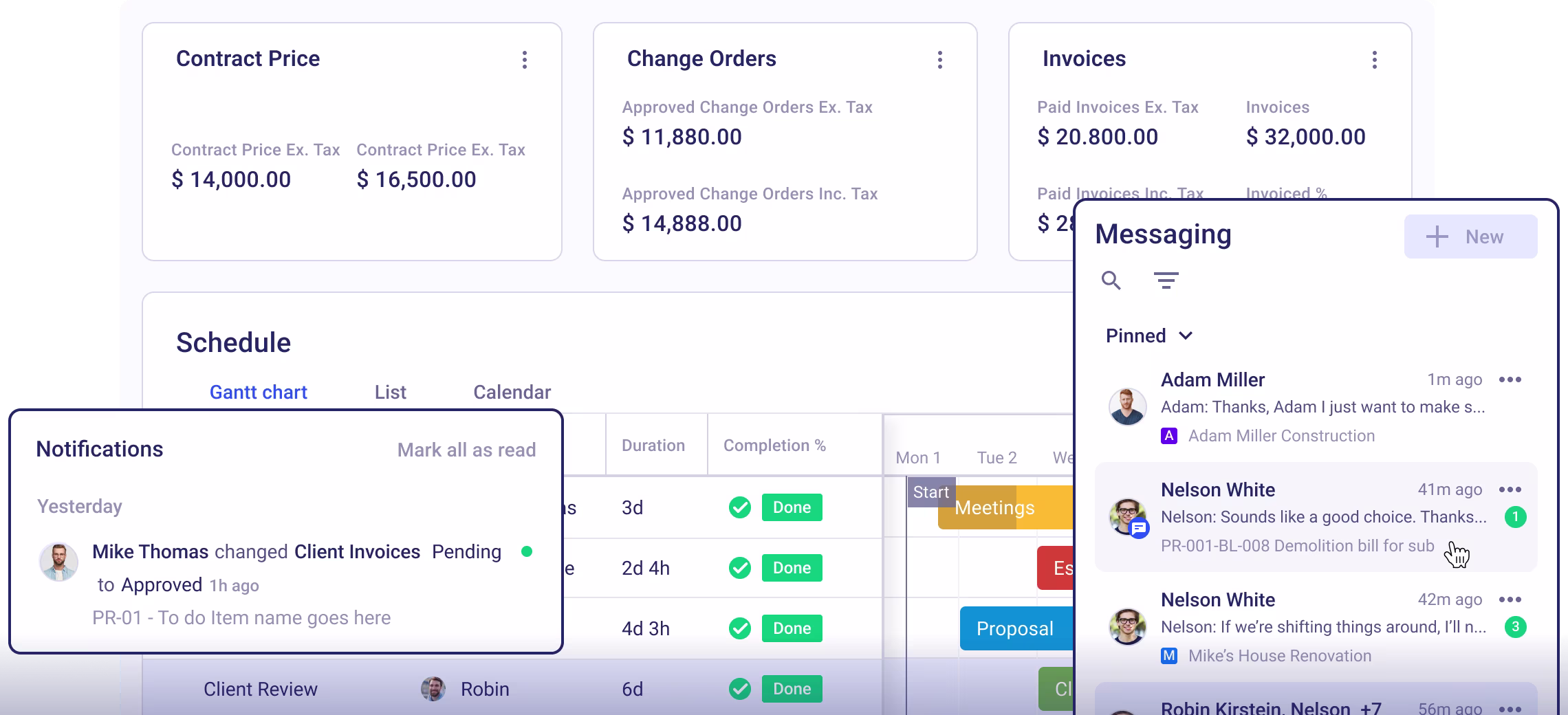Open the Done status on 2d 4h row

[792, 568]
